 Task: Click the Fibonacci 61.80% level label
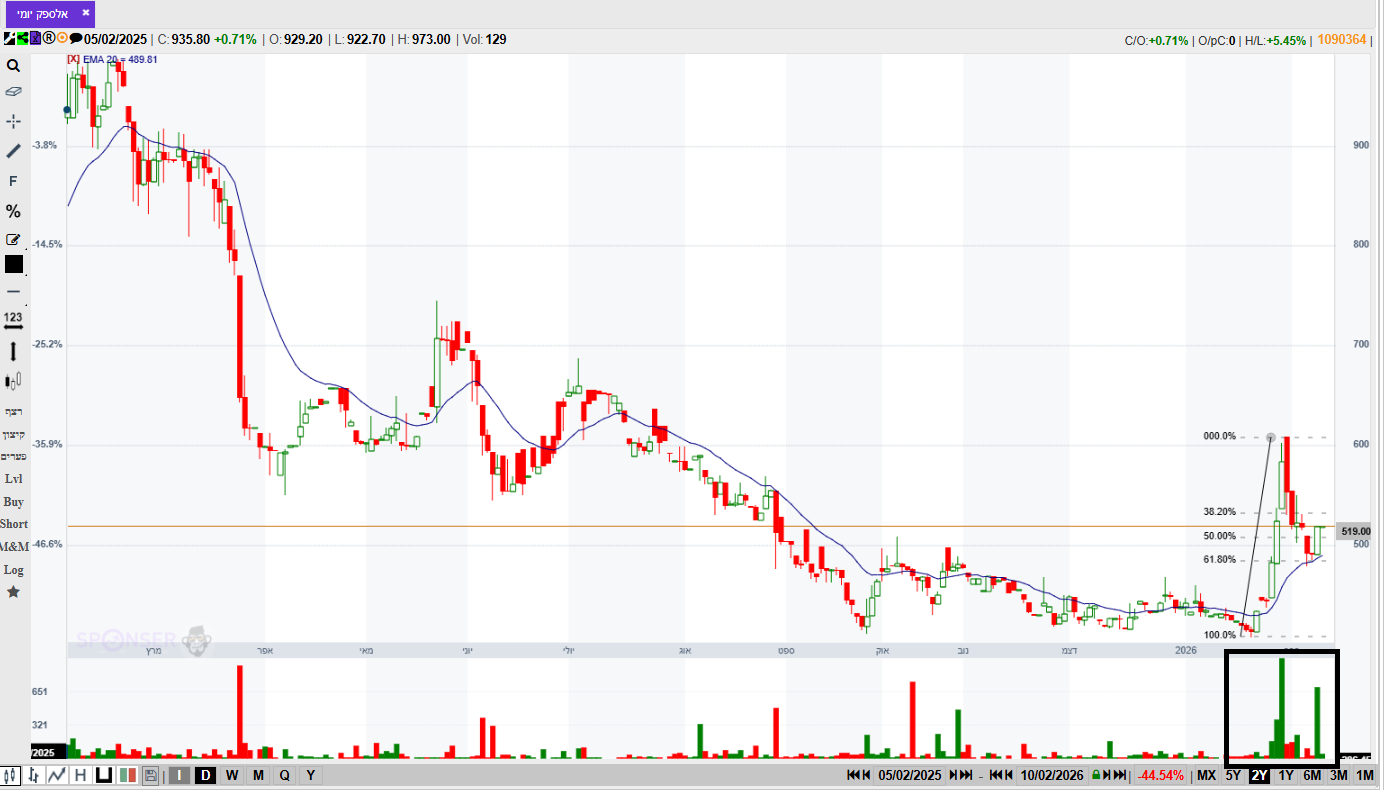click(x=1220, y=560)
